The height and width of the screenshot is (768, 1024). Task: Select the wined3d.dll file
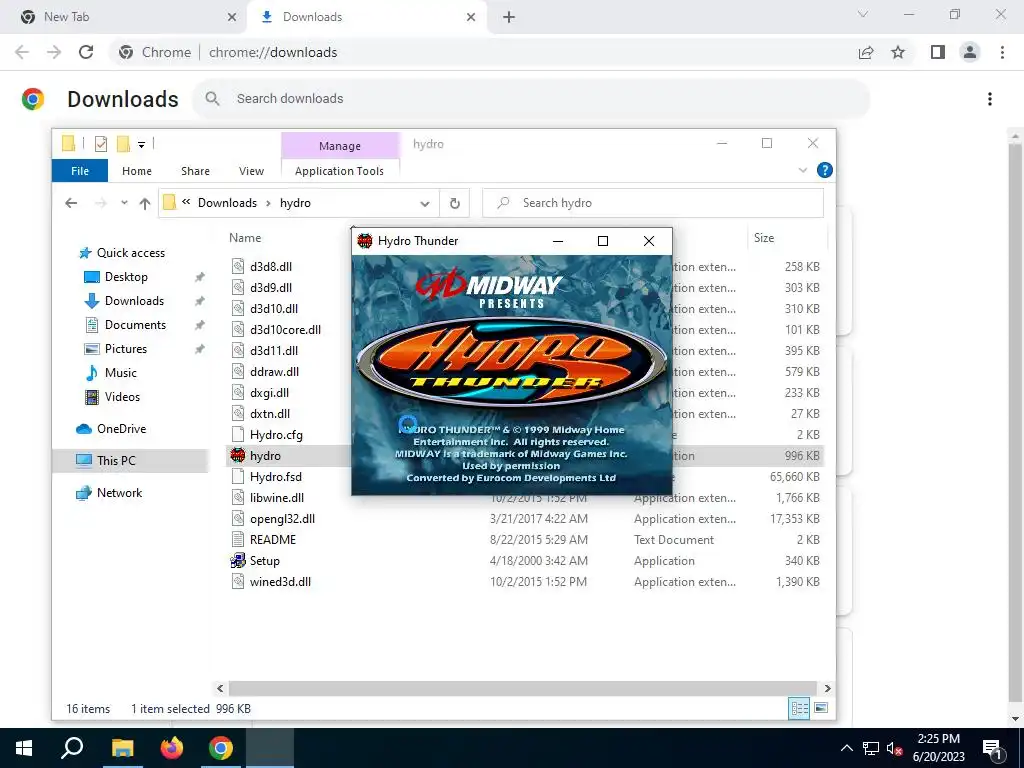(280, 581)
